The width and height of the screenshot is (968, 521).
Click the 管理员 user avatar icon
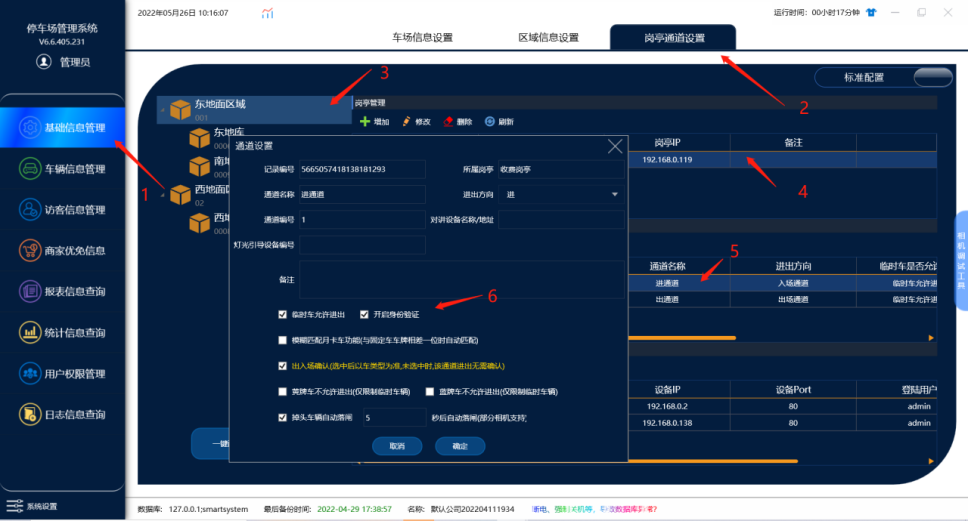[x=44, y=62]
